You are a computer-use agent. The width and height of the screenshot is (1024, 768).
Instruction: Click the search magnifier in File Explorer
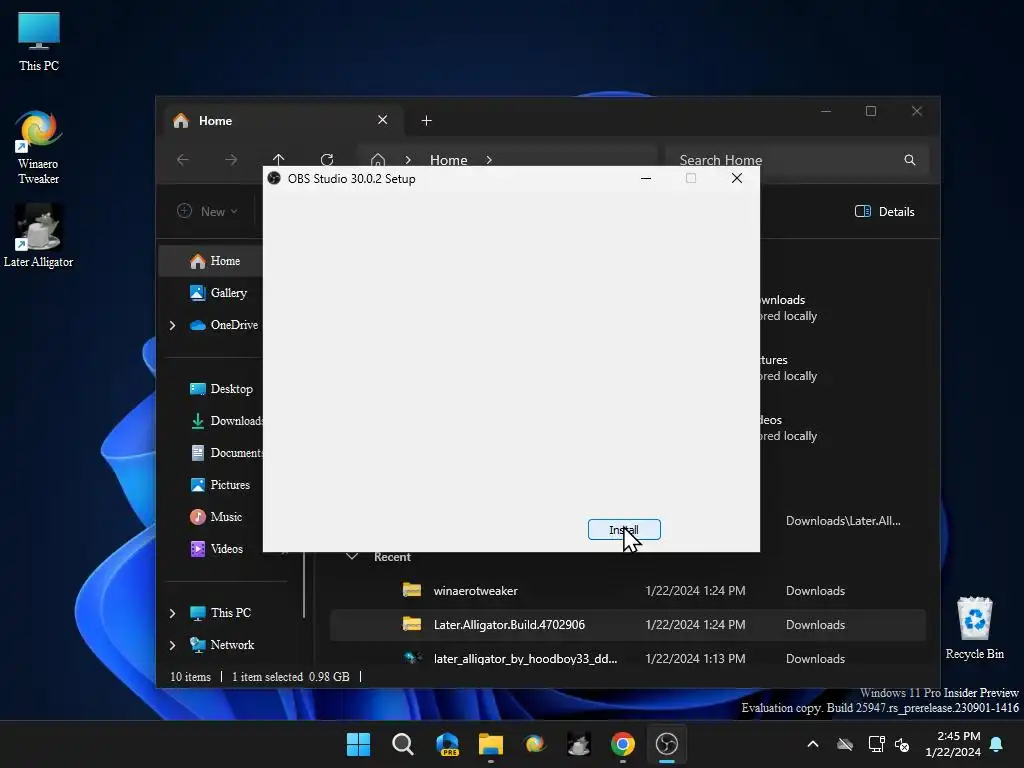(x=910, y=160)
